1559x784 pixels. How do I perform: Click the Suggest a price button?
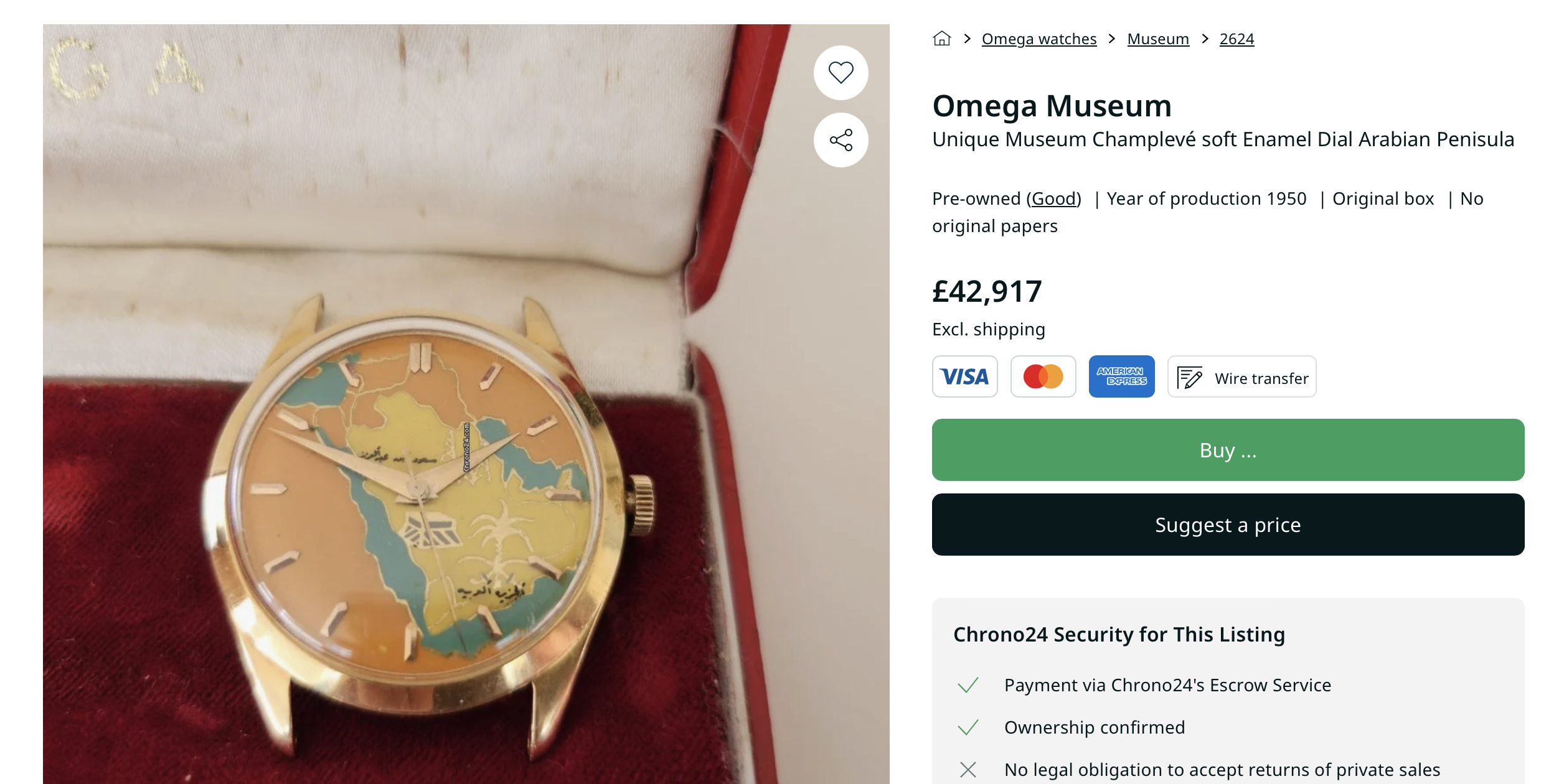1227,525
